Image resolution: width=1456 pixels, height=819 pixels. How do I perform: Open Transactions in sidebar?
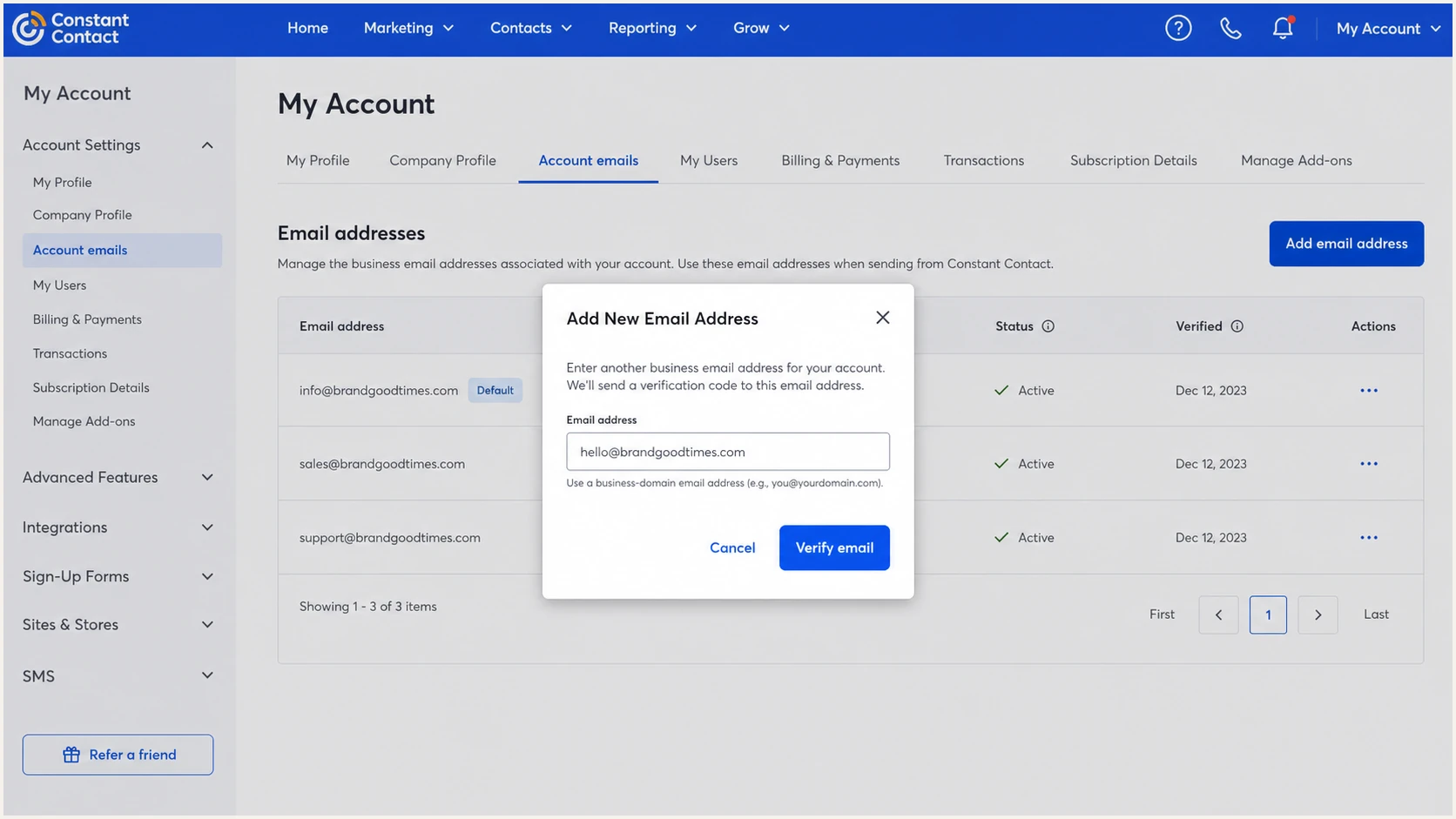click(x=70, y=353)
